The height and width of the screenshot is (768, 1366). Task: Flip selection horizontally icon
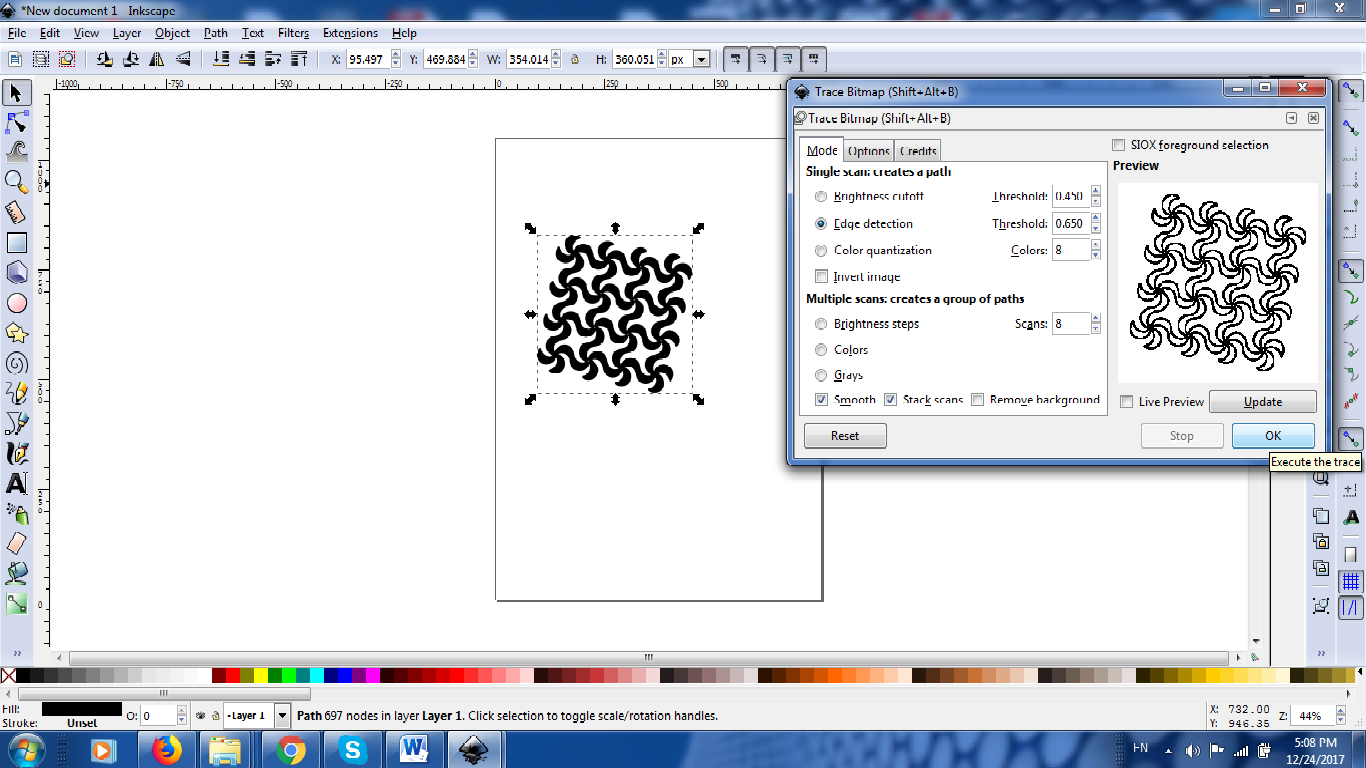[156, 59]
